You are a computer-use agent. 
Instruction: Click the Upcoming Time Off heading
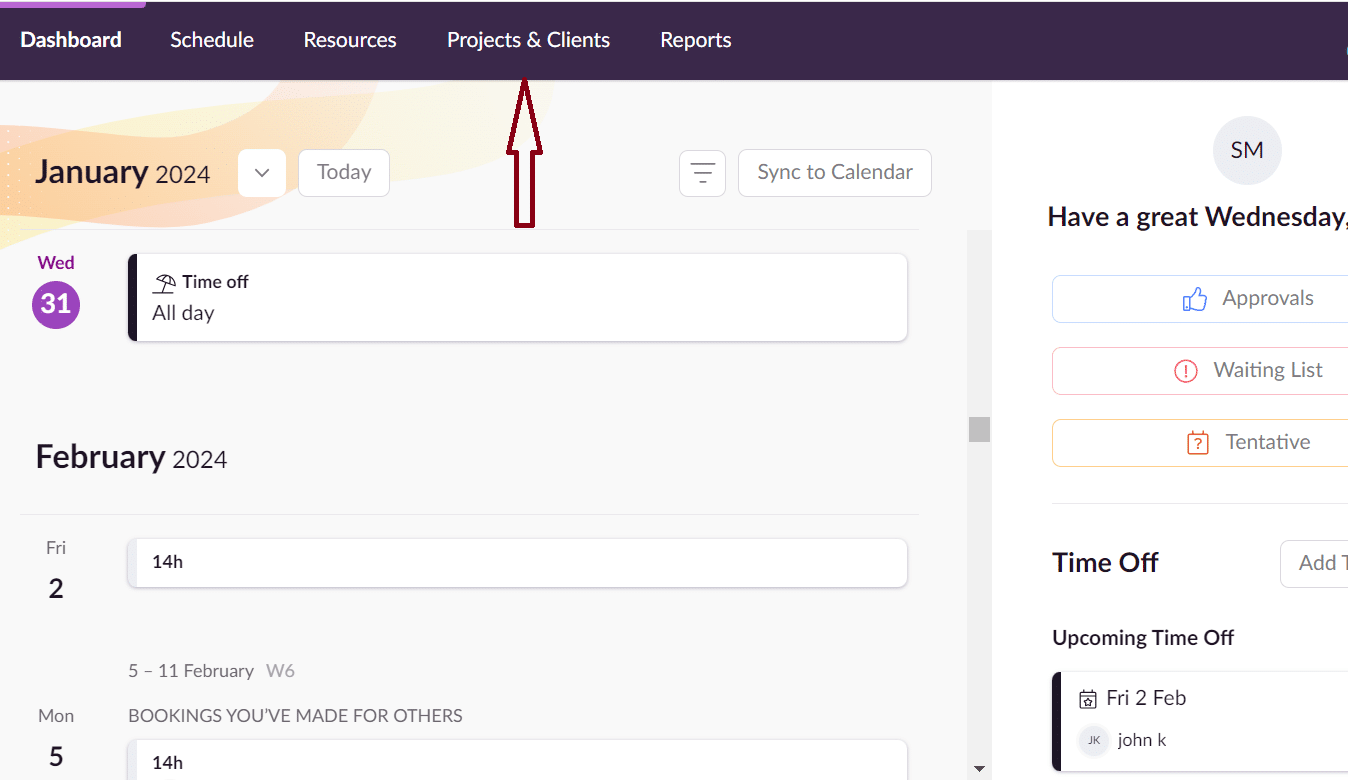pyautogui.click(x=1143, y=638)
